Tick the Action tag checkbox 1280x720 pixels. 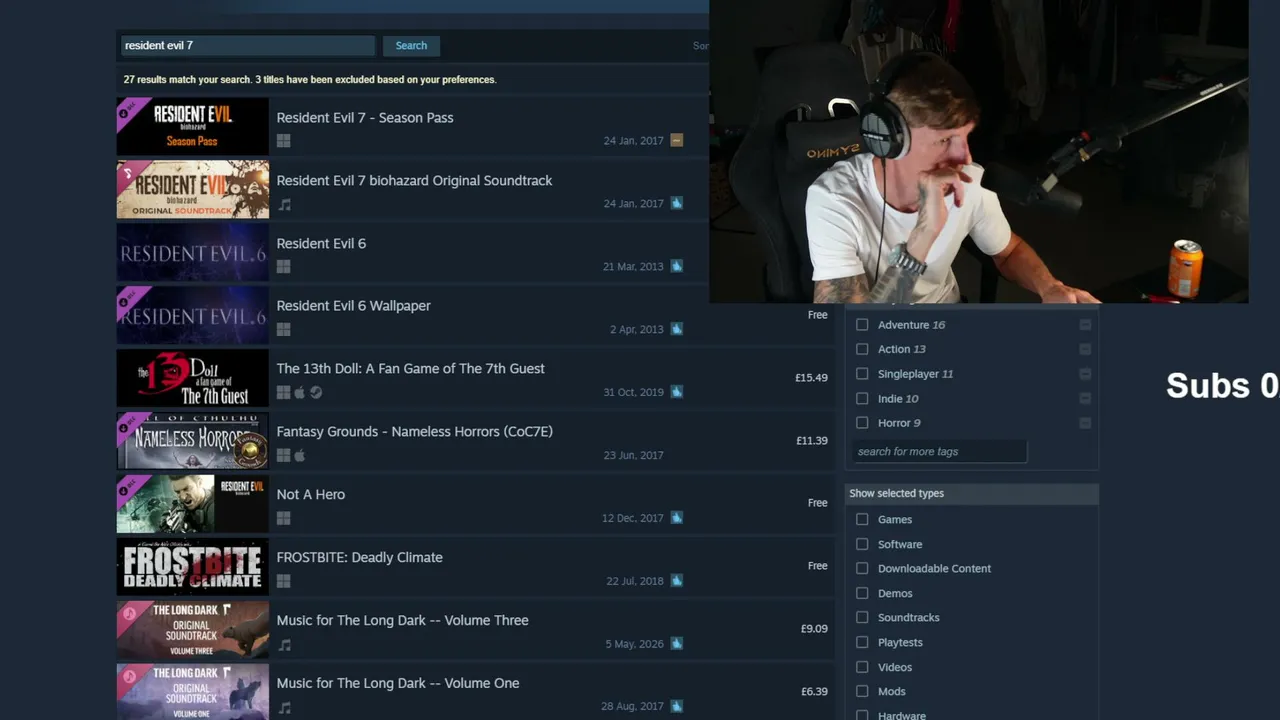point(862,349)
